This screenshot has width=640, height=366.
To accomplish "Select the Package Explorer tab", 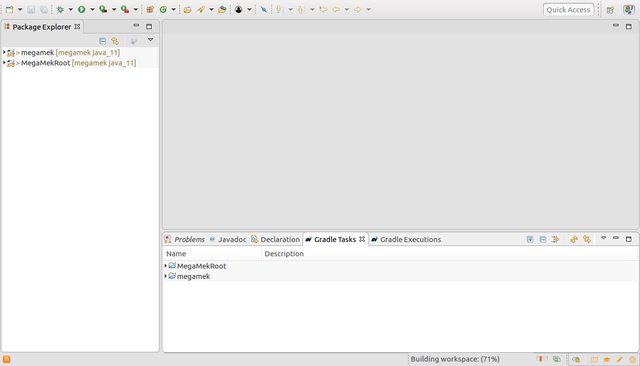I will point(42,27).
